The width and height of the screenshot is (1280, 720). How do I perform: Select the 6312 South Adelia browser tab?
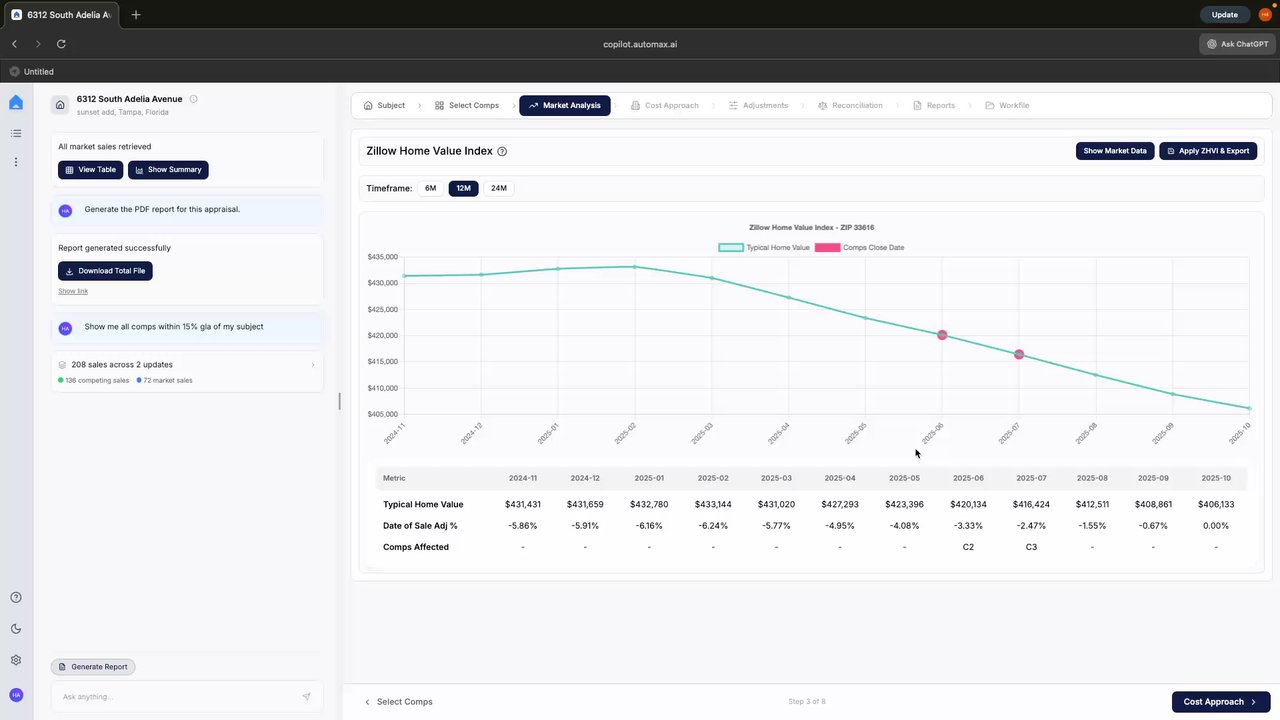[x=62, y=15]
